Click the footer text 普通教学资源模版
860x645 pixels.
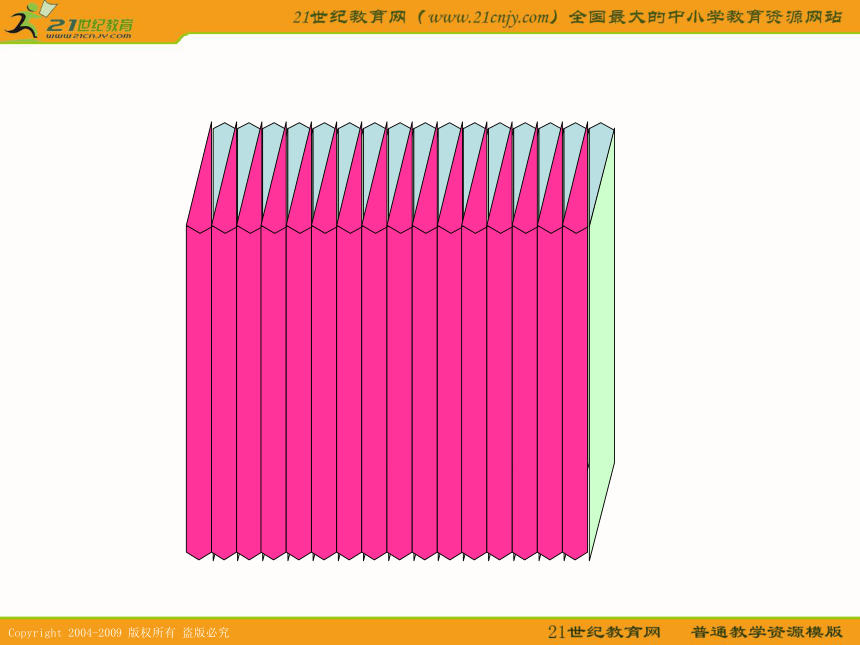coord(766,632)
